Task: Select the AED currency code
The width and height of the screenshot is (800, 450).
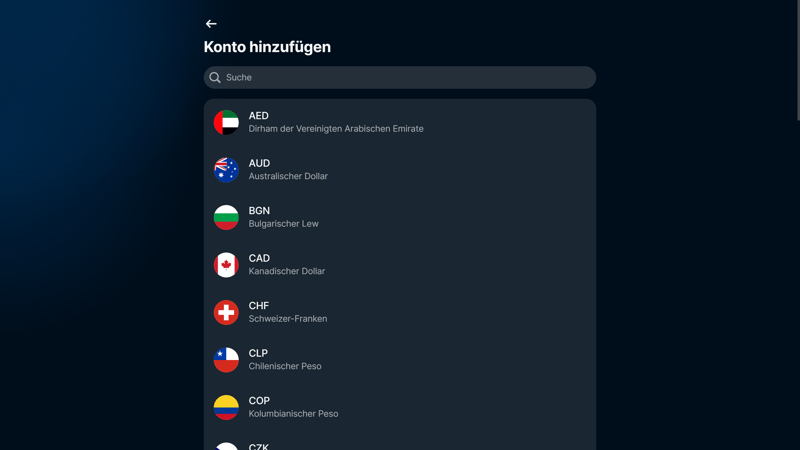Action: point(258,116)
